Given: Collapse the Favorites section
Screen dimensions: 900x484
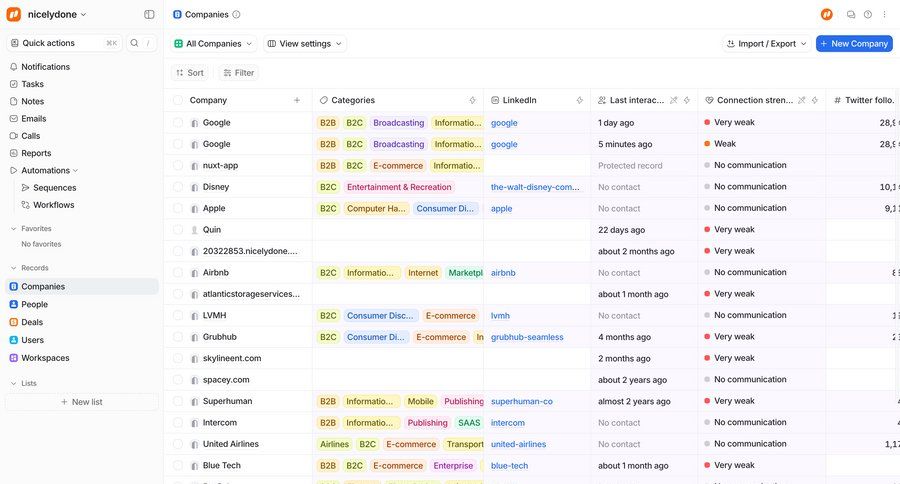Looking at the screenshot, I should pyautogui.click(x=14, y=229).
